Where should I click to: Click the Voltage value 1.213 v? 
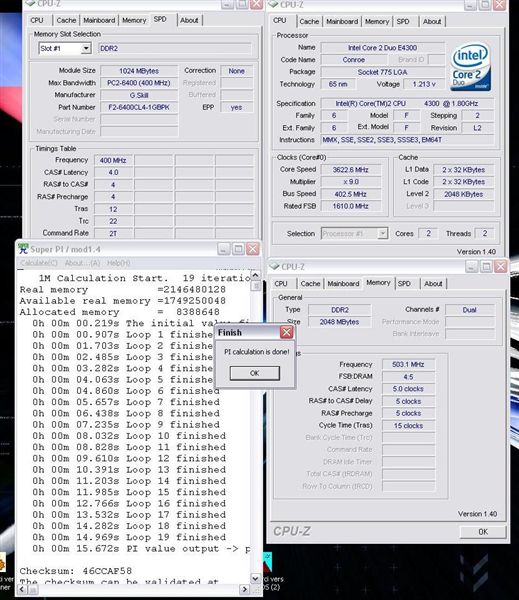coord(424,84)
